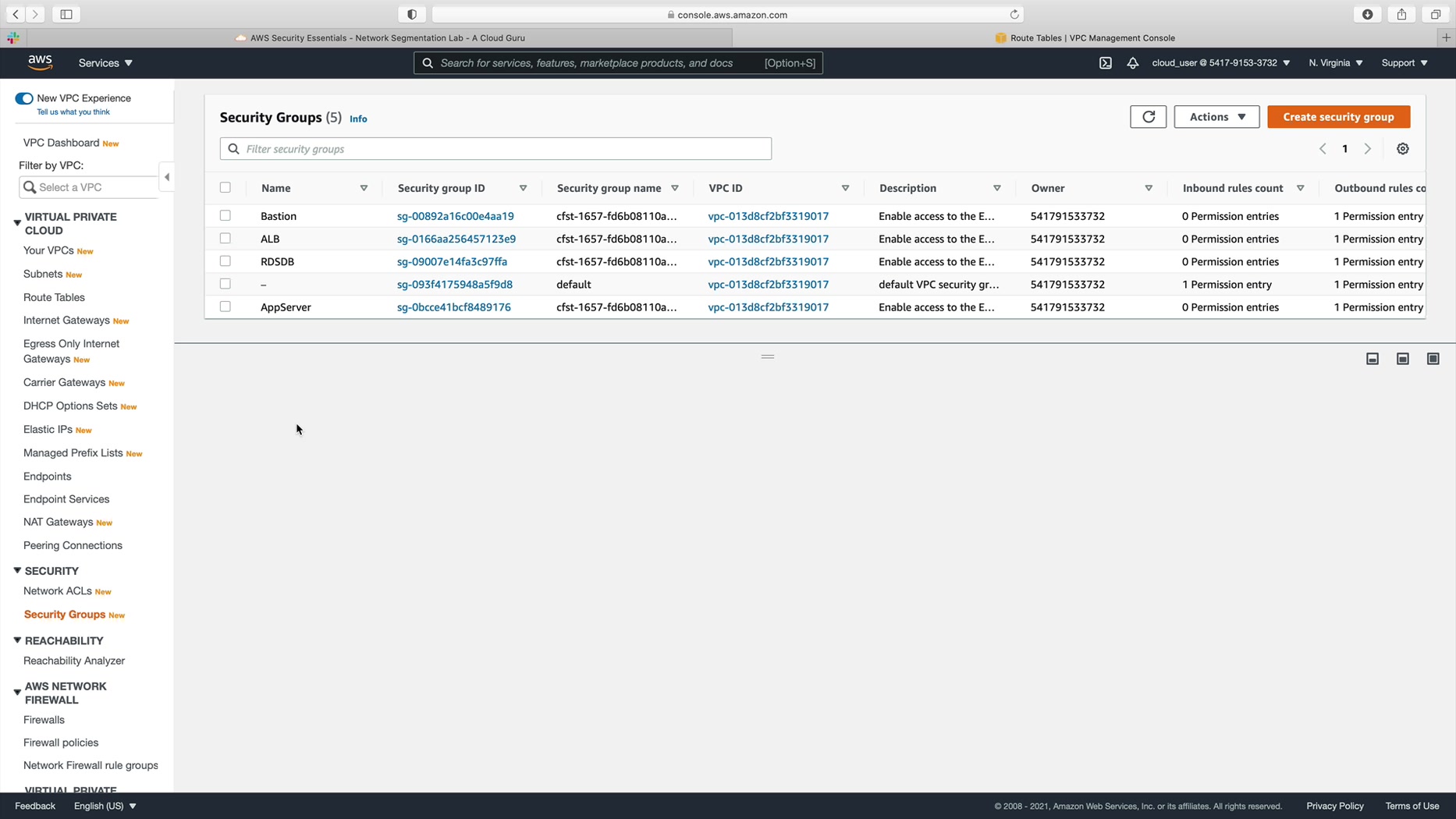The image size is (1456, 819).
Task: Open the N. Virginia region selector
Action: pos(1336,63)
